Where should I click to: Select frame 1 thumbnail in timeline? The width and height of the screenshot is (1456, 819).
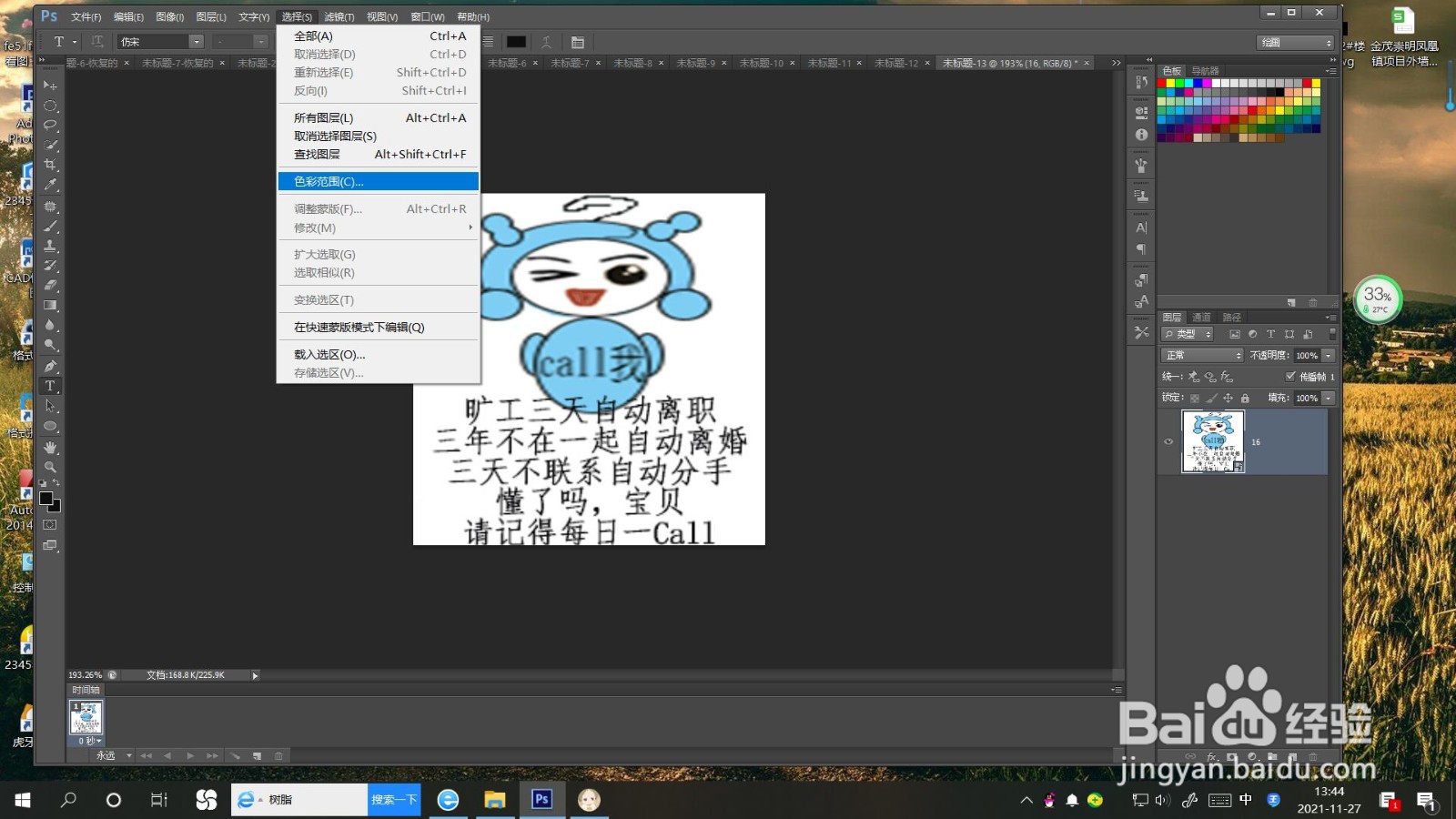click(86, 718)
